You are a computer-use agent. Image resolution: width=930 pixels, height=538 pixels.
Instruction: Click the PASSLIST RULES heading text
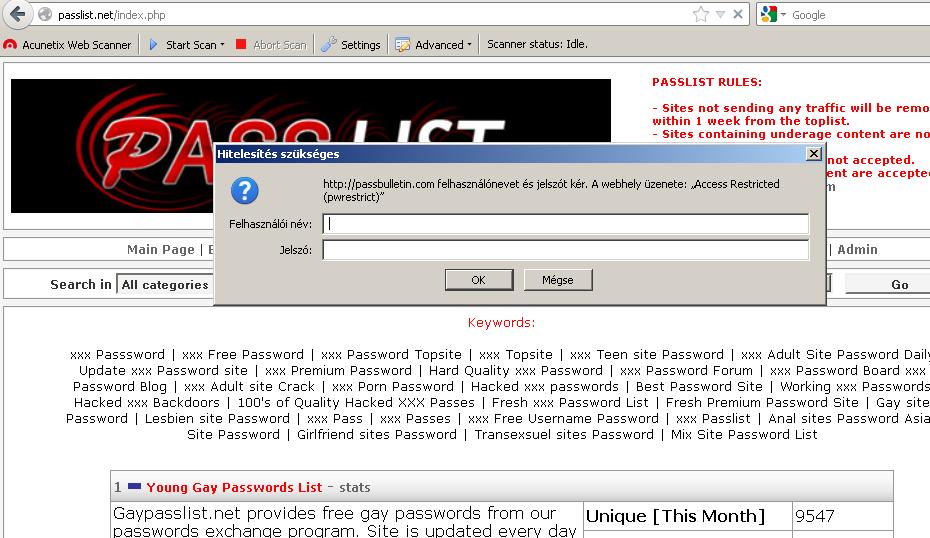tap(707, 82)
